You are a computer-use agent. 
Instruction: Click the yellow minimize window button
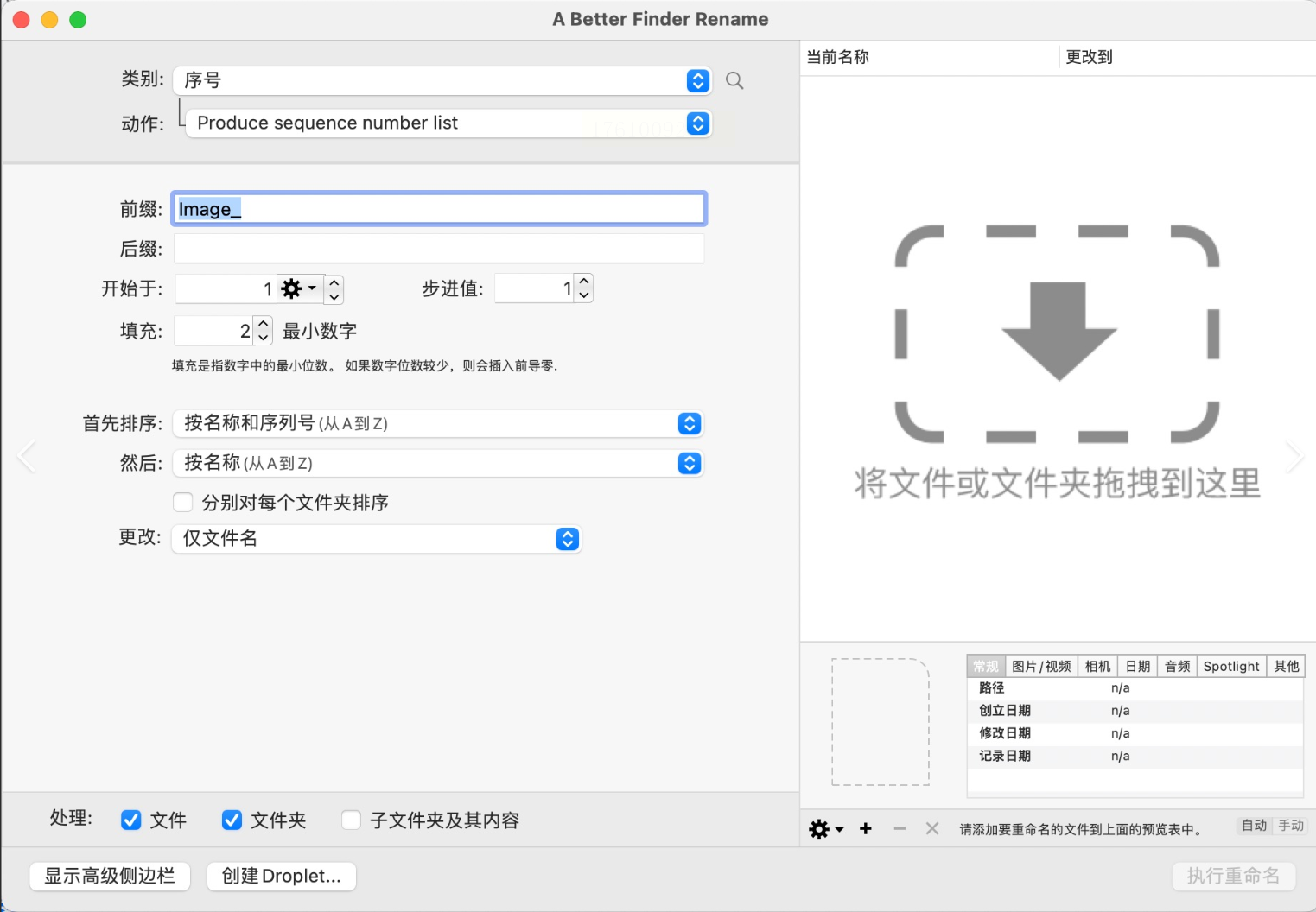tap(49, 20)
